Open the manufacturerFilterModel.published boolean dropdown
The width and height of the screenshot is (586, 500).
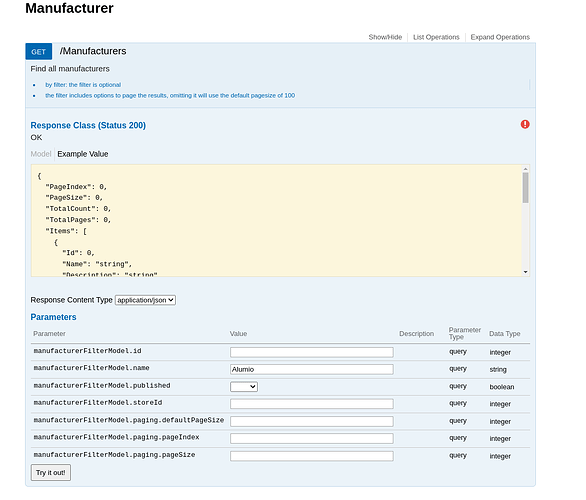pos(244,386)
